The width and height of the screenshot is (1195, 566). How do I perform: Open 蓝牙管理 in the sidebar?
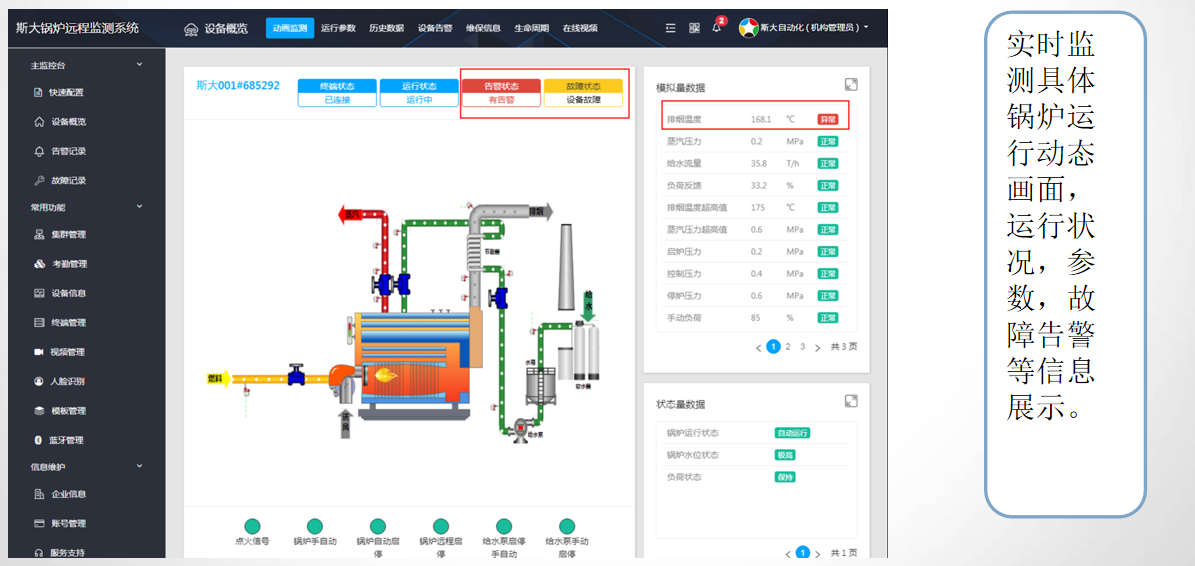(66, 440)
